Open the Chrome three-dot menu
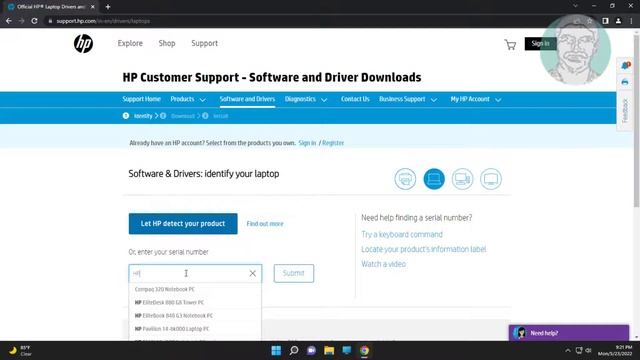Screen dimensions: 640x360 click(631, 21)
